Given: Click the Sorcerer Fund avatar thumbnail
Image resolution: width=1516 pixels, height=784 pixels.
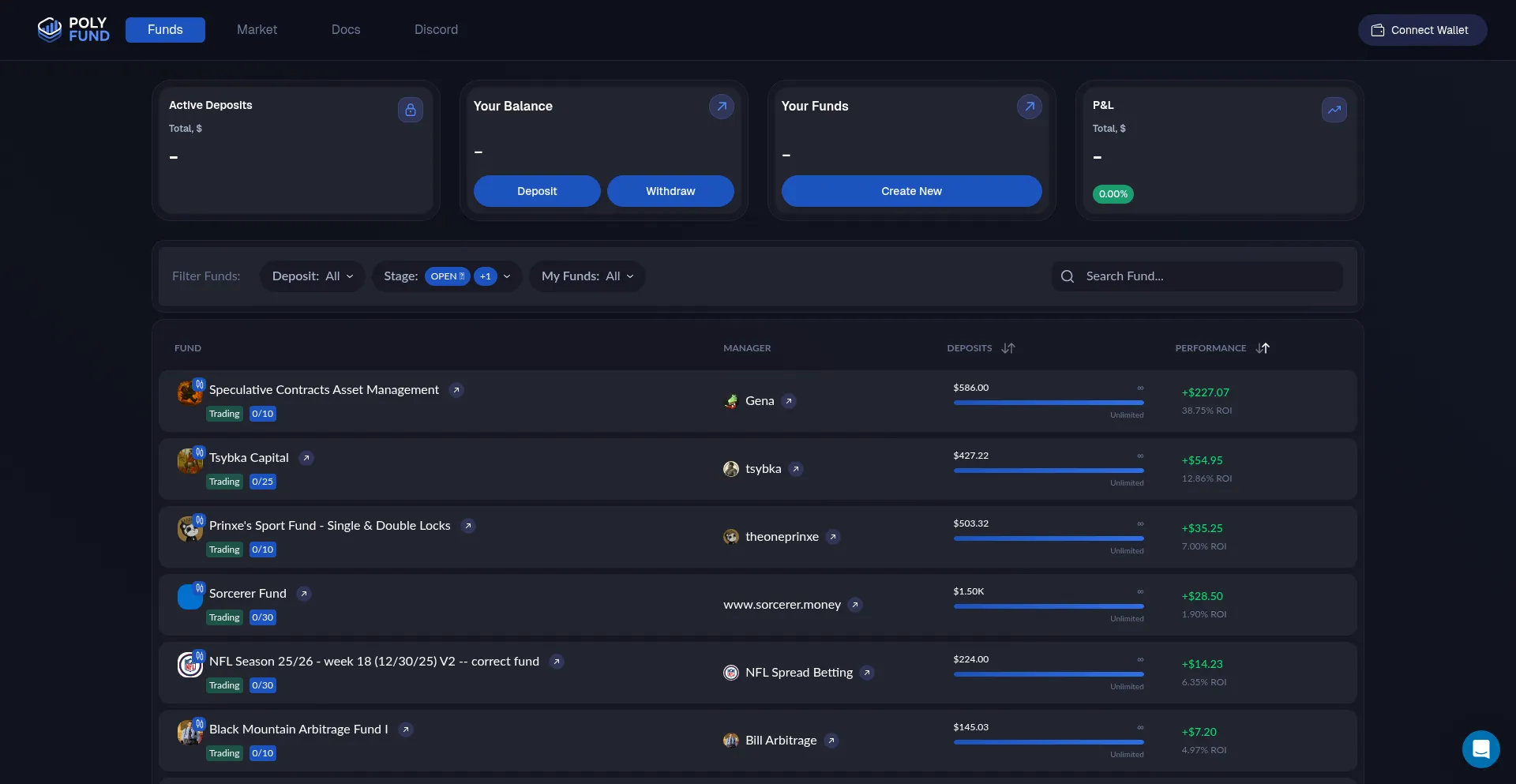Looking at the screenshot, I should point(189,597).
